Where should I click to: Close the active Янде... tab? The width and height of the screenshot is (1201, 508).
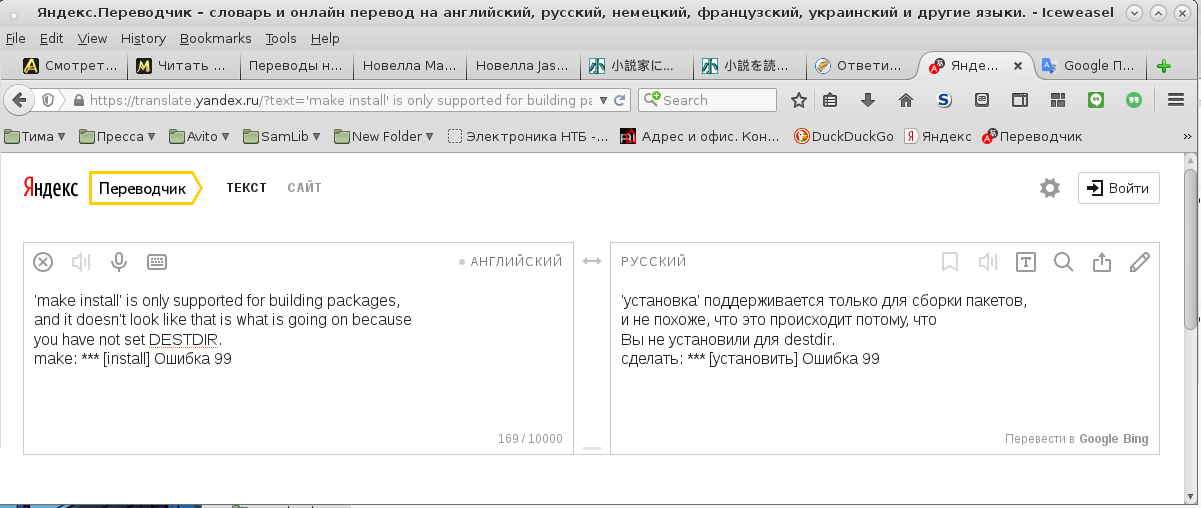point(1018,66)
